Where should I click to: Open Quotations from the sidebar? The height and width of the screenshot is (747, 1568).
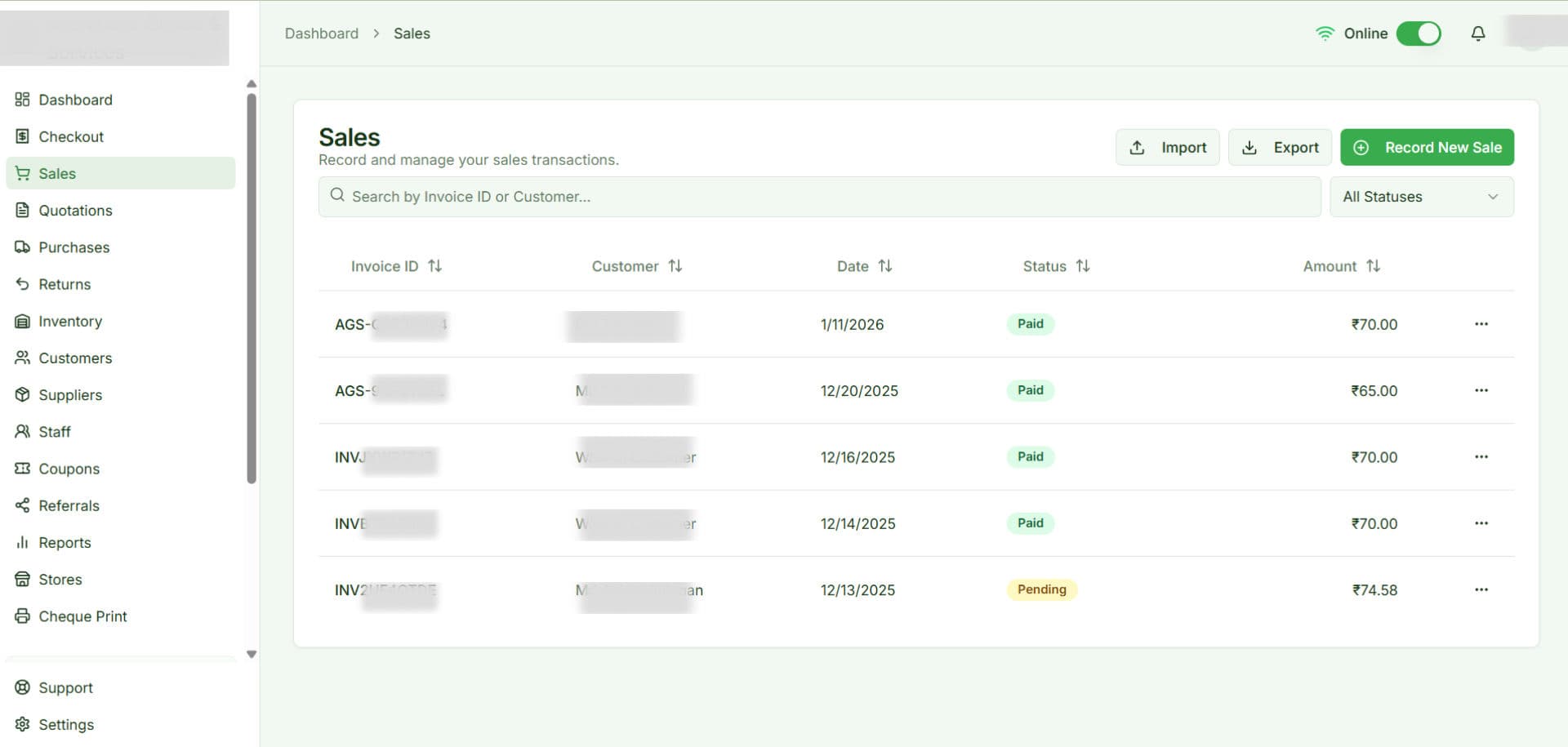tap(75, 211)
